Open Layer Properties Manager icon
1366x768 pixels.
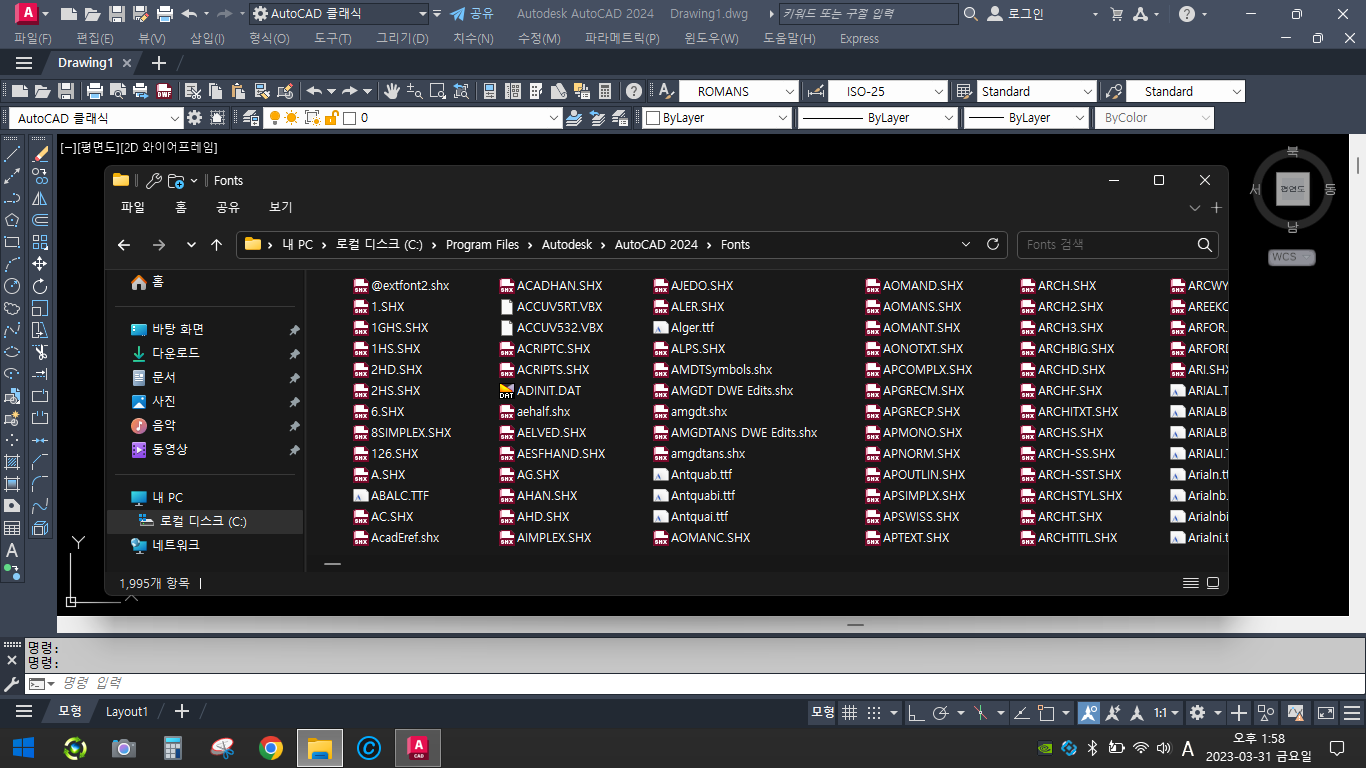tap(250, 118)
